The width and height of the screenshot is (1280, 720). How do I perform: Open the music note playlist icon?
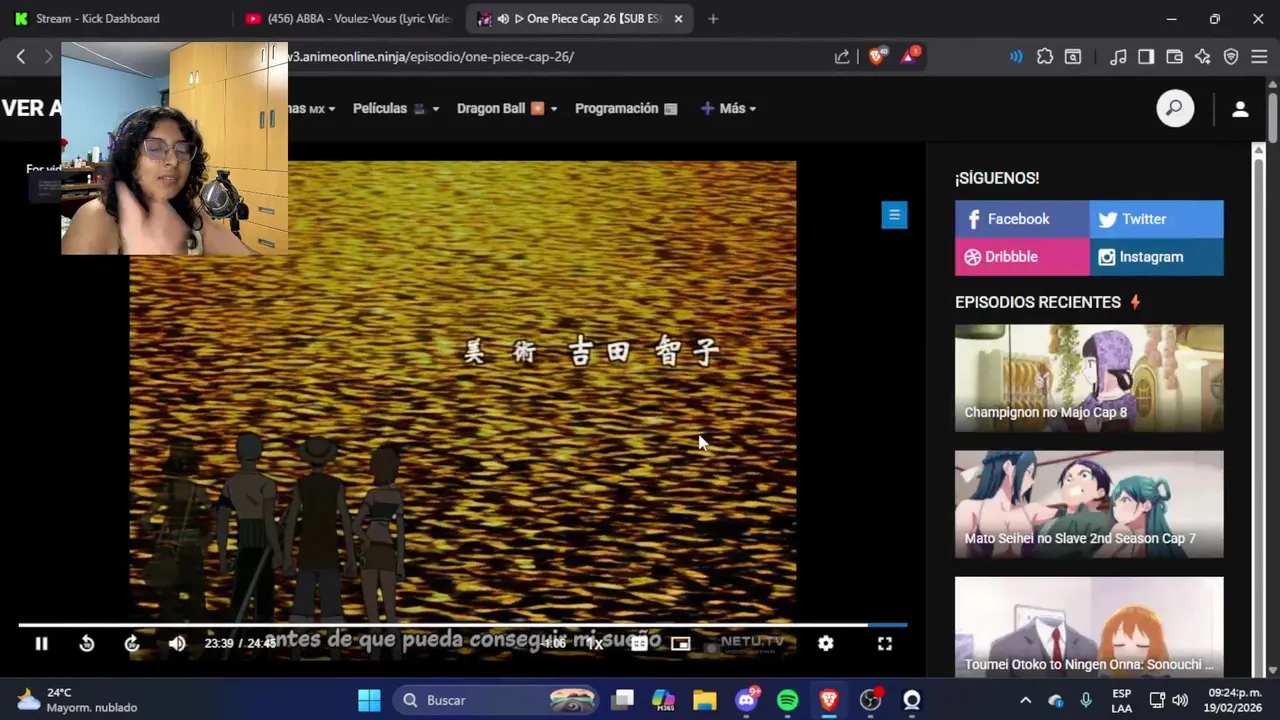[x=1119, y=57]
